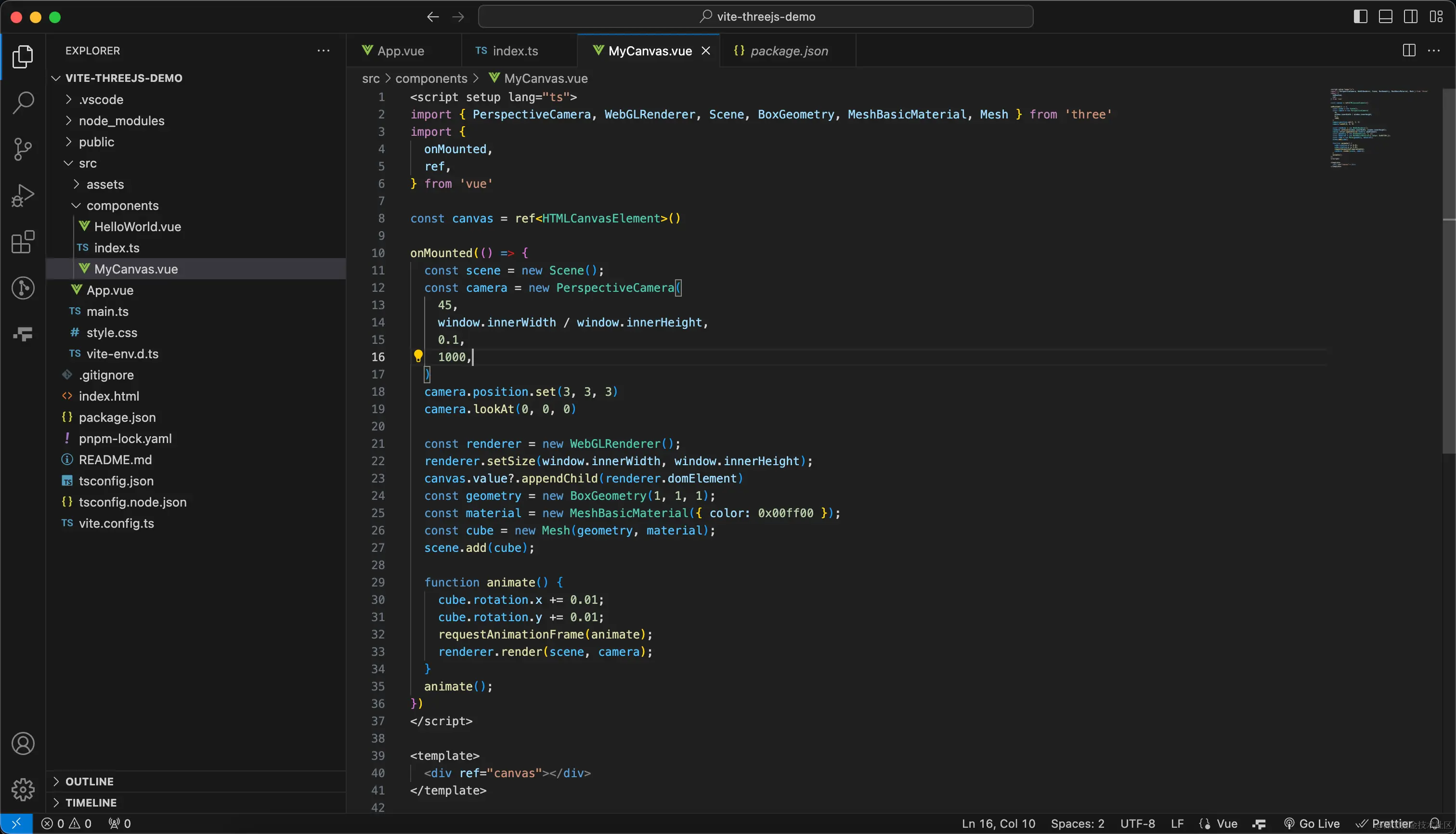Expand the OUTLINE section

[x=90, y=782]
